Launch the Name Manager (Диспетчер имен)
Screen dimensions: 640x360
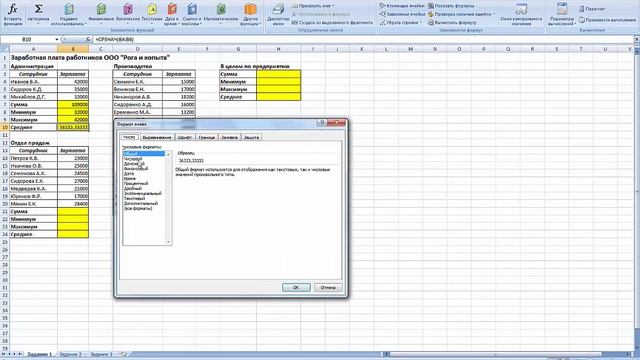pos(278,14)
